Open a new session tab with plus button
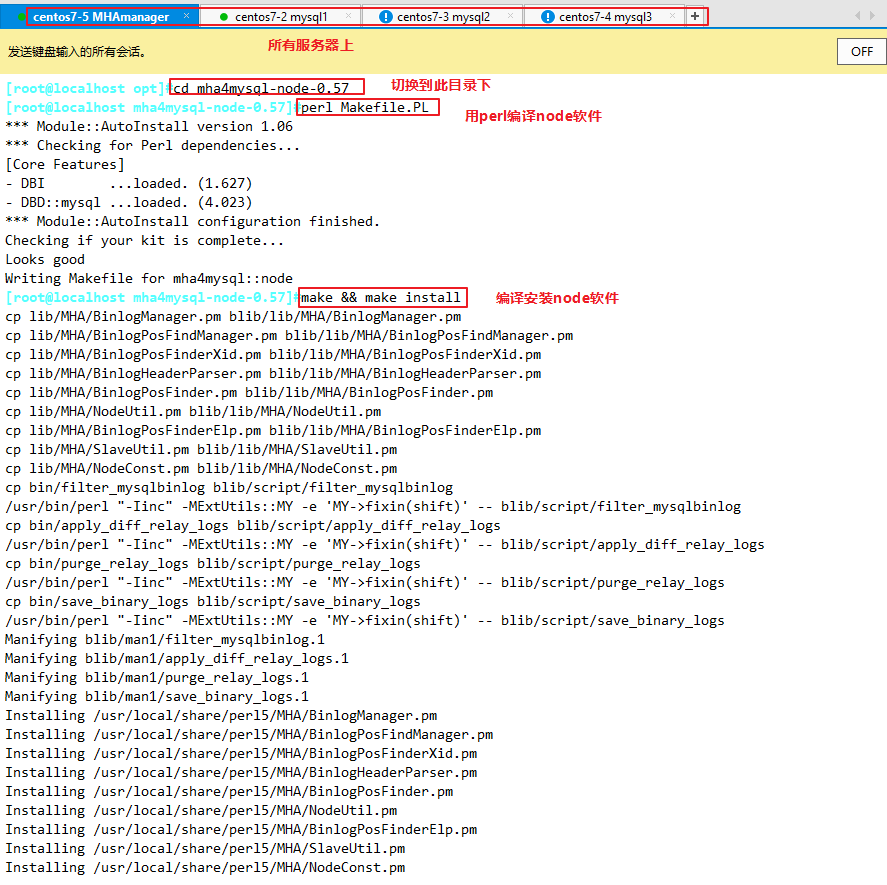This screenshot has height=885, width=887. point(695,16)
